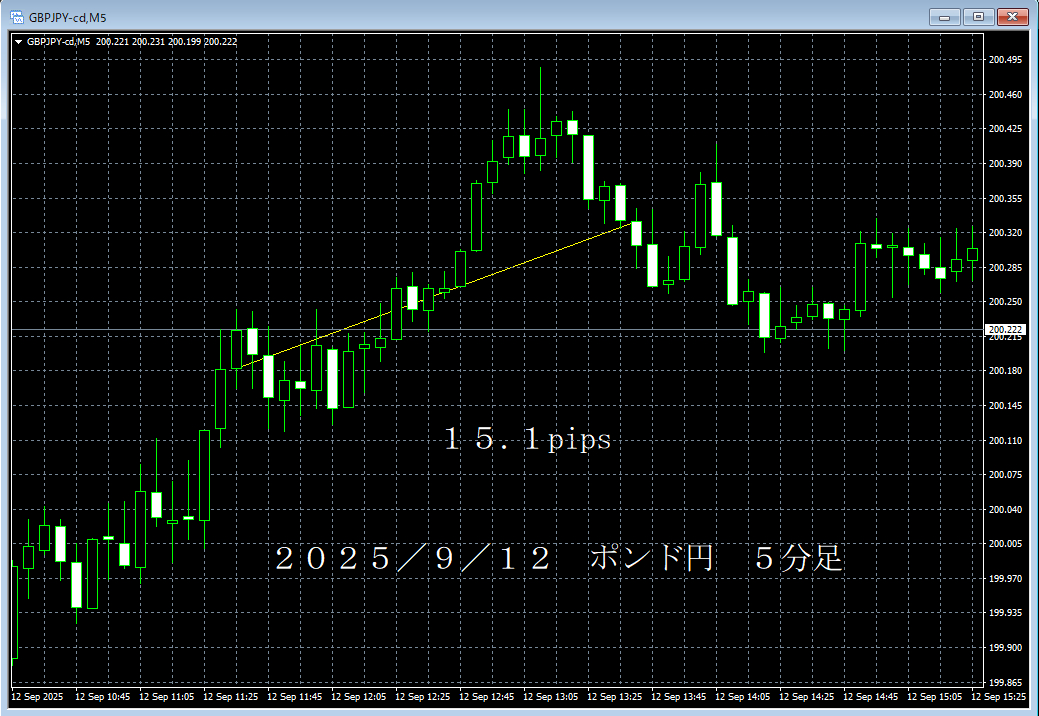Expand the GBPJPY-cd,M5 chart header triangle
1039x716 pixels.
[x=19, y=41]
